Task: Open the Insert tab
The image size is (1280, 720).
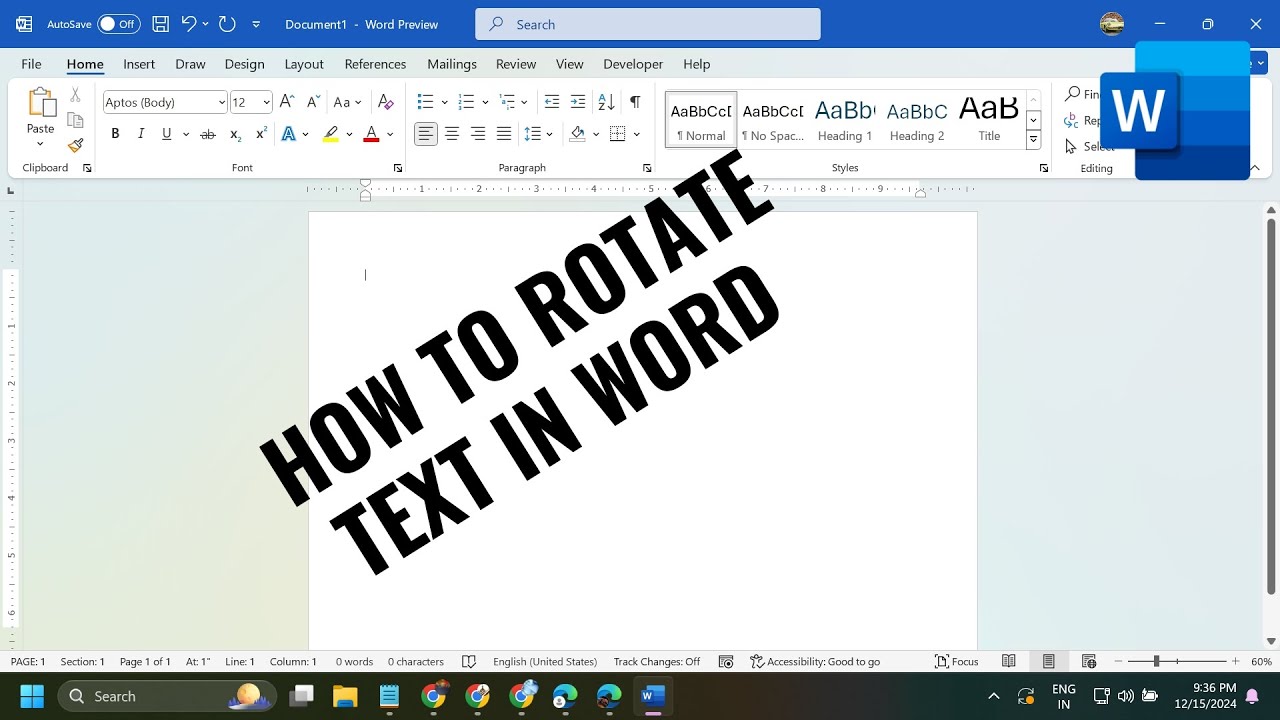Action: click(x=139, y=64)
